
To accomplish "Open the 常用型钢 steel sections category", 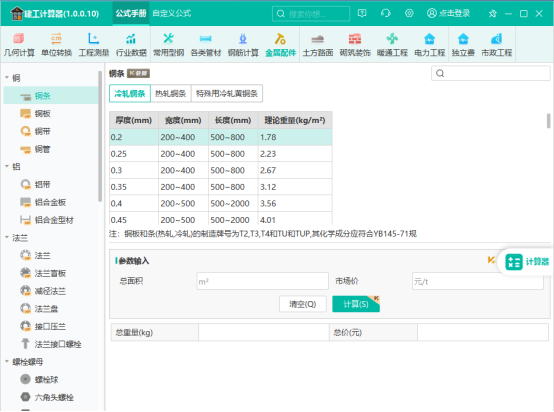I will pos(169,45).
